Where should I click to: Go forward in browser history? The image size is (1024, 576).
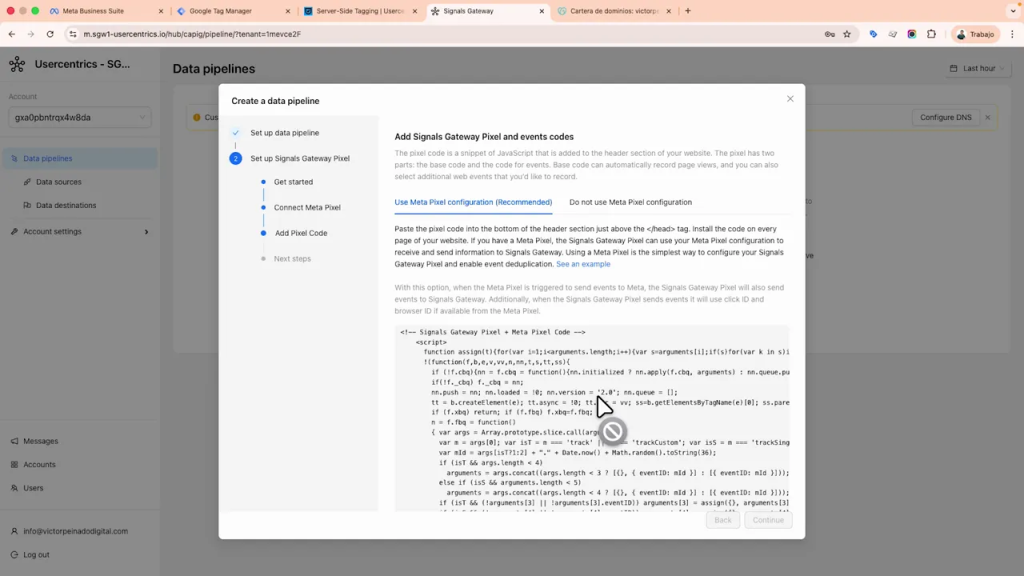pyautogui.click(x=31, y=34)
